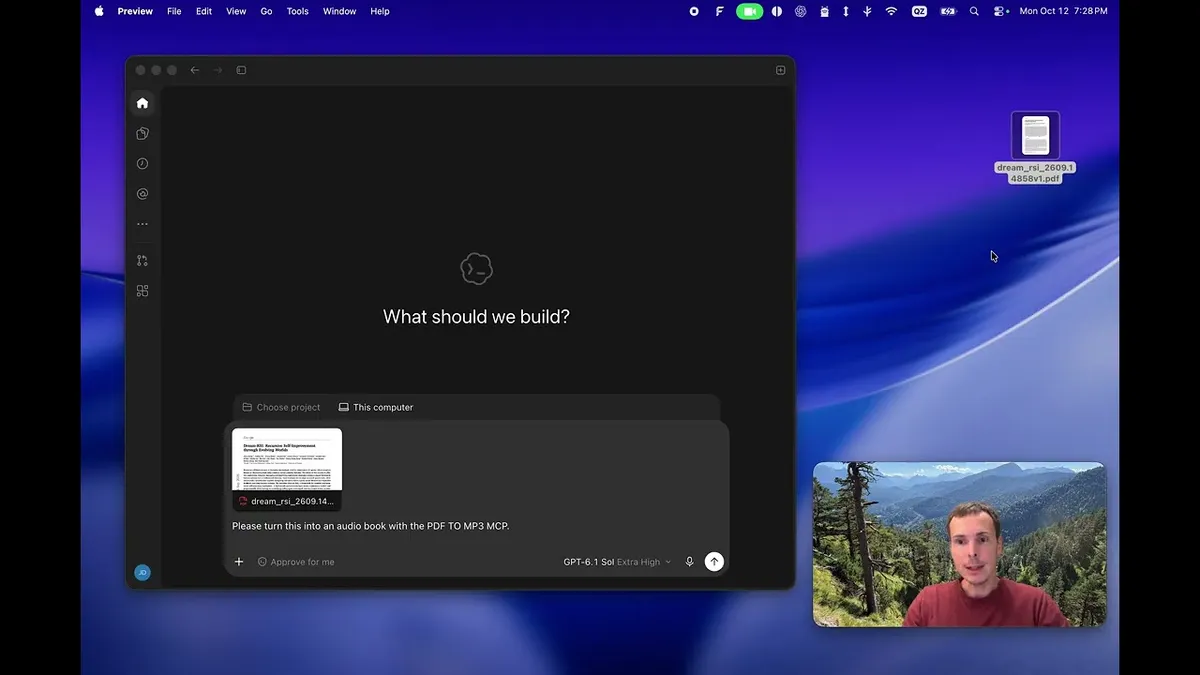1200x675 pixels.
Task: Open the Window menu
Action: click(340, 11)
